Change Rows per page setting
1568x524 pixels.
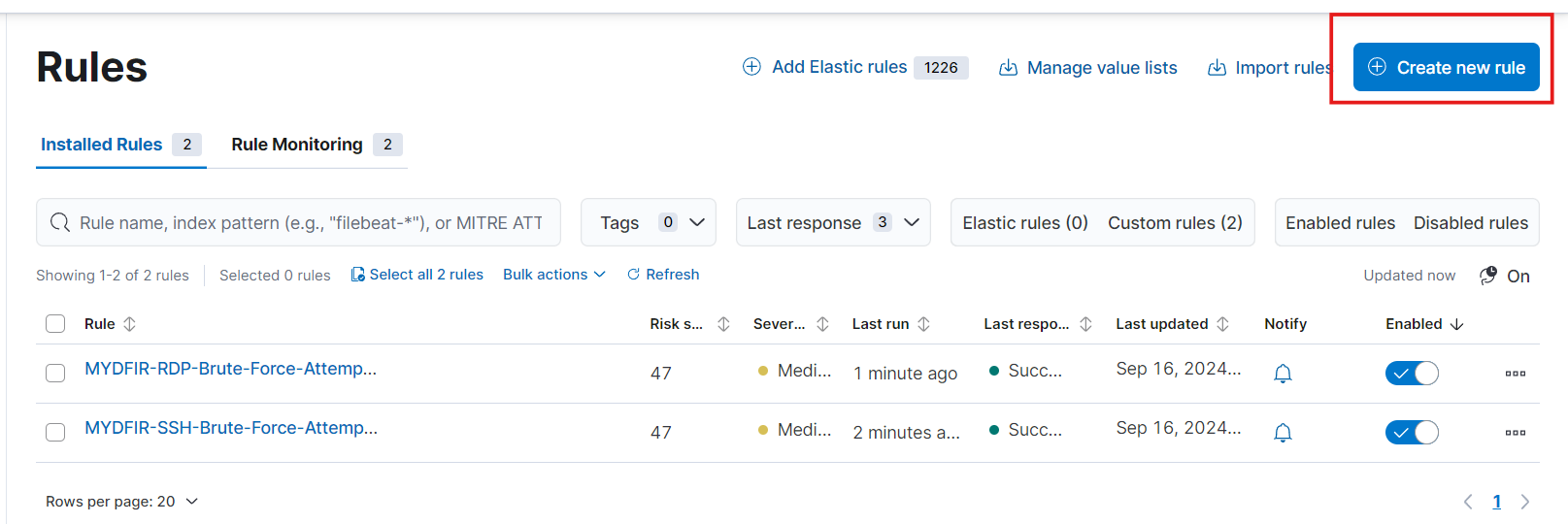point(122,502)
